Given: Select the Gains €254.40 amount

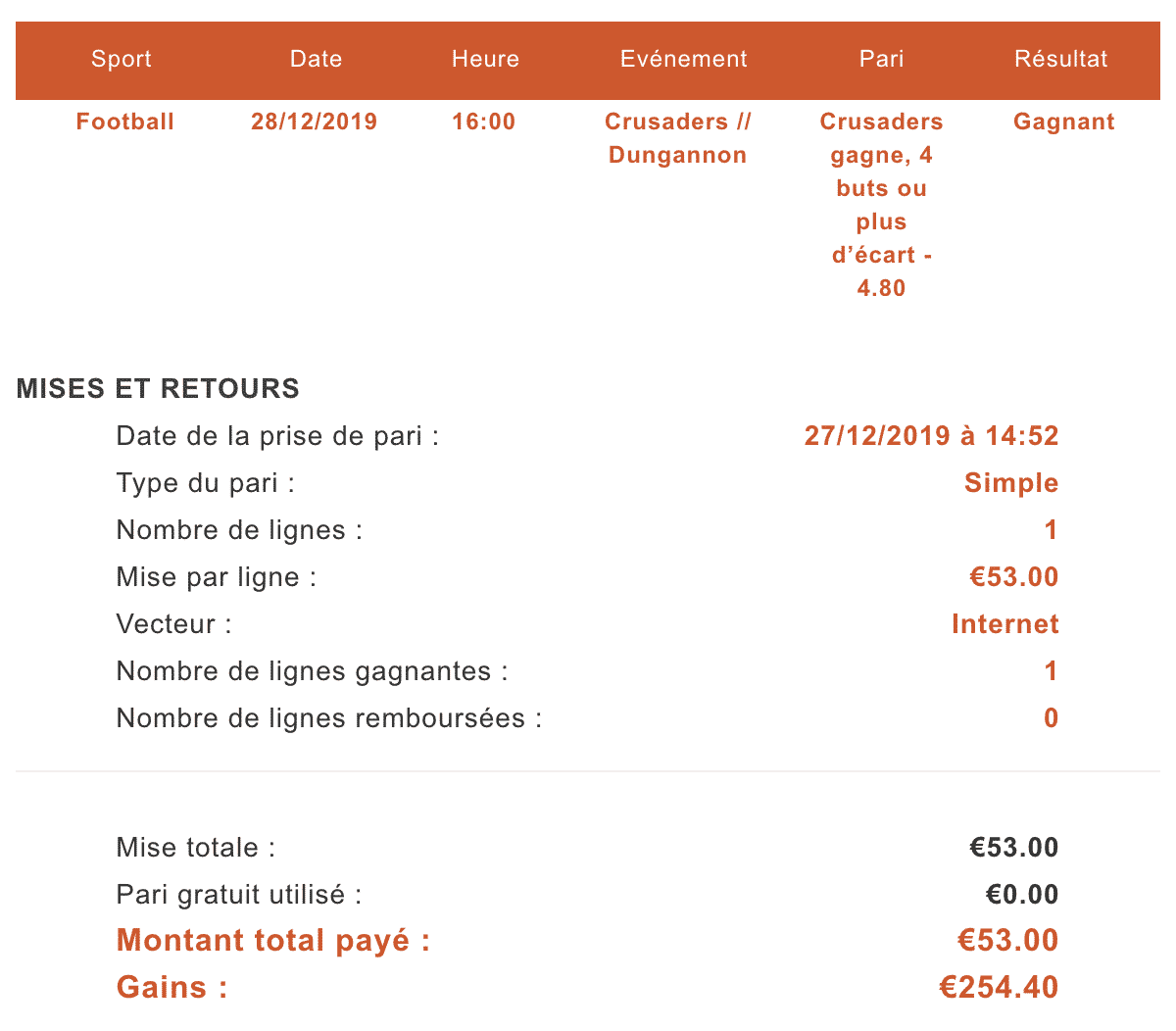Looking at the screenshot, I should coord(999,987).
